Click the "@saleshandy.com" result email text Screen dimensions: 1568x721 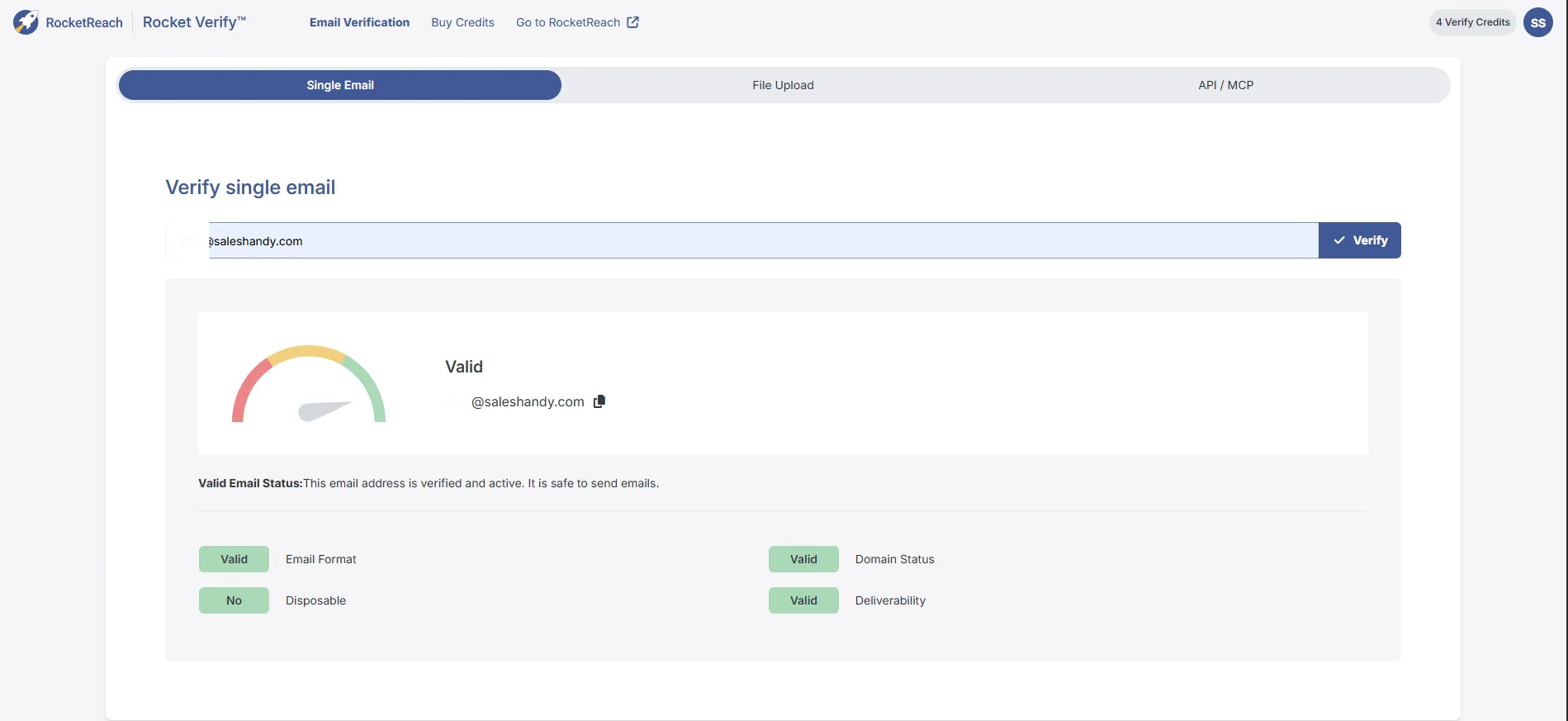coord(528,401)
